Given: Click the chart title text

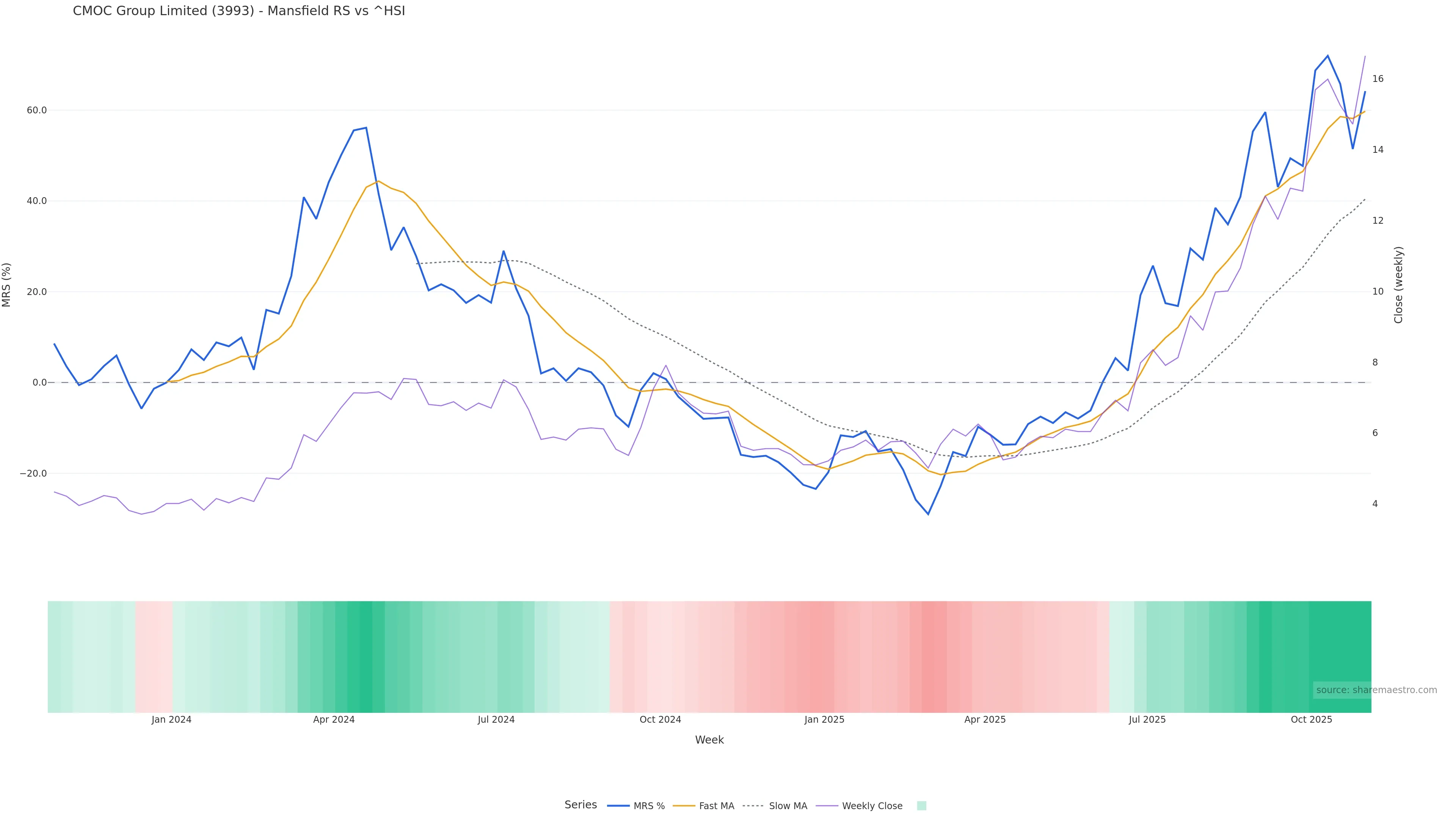Looking at the screenshot, I should click(238, 11).
